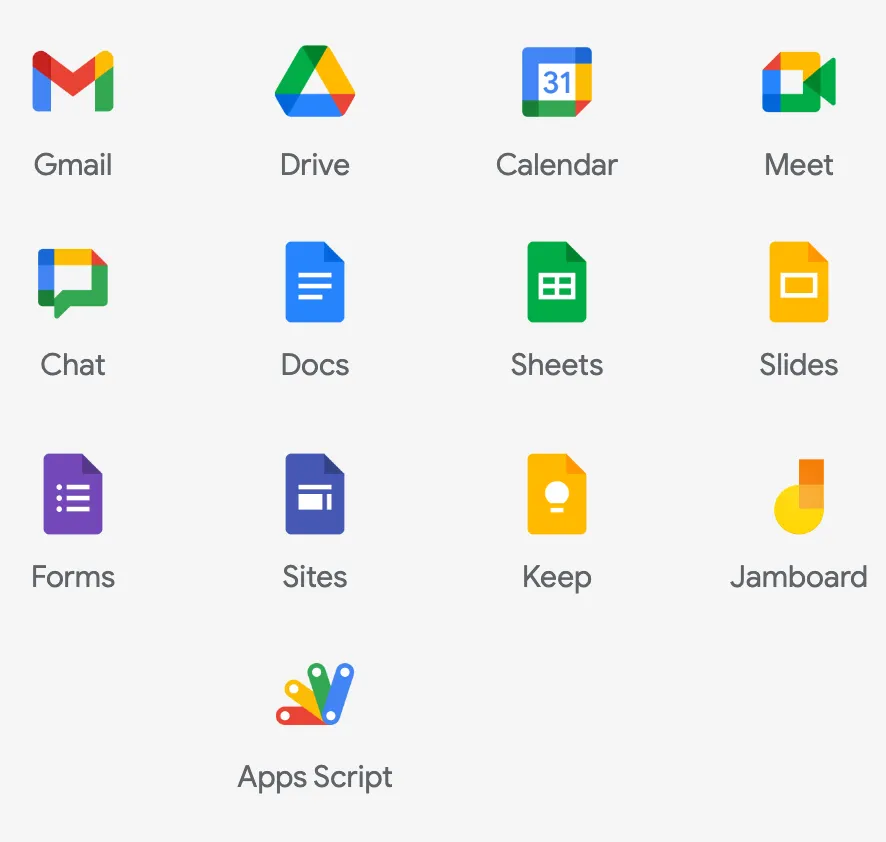Select the "Apps Script" text label

[315, 778]
